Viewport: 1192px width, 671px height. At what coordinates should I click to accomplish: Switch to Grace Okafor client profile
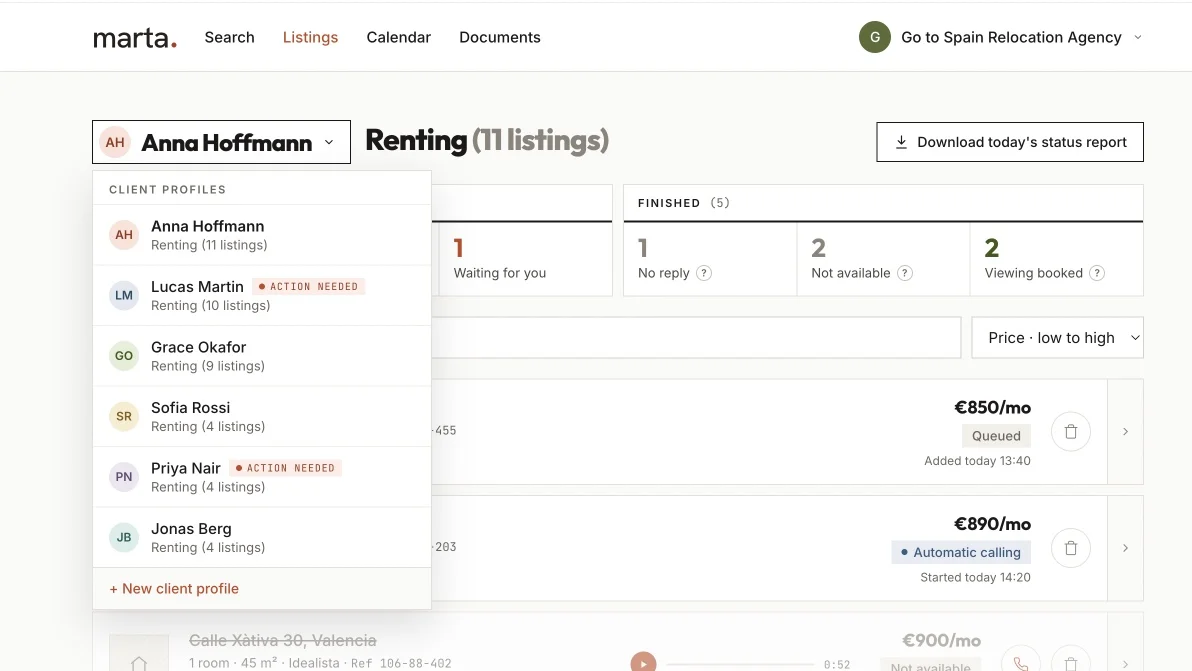[x=262, y=356]
